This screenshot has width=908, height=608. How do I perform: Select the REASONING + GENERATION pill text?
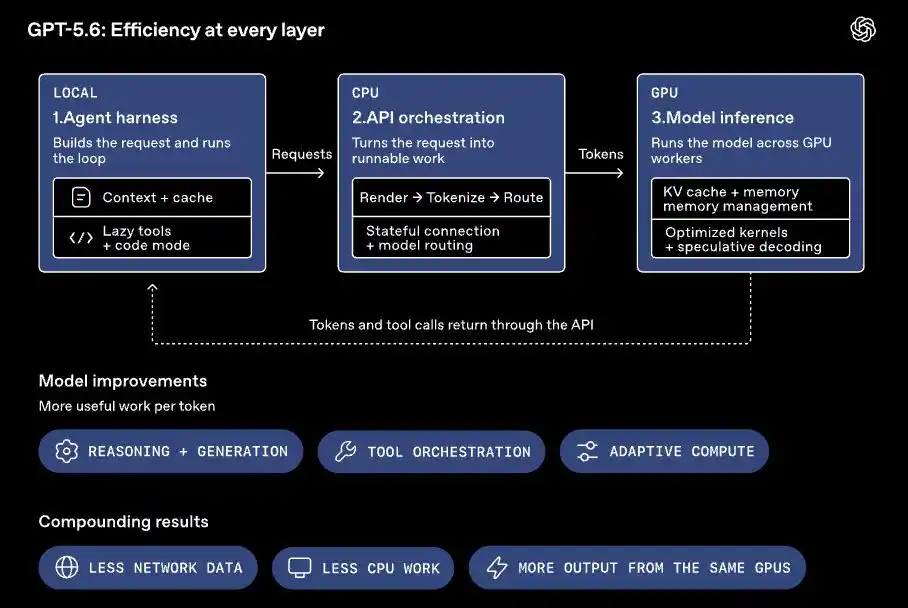click(x=188, y=451)
